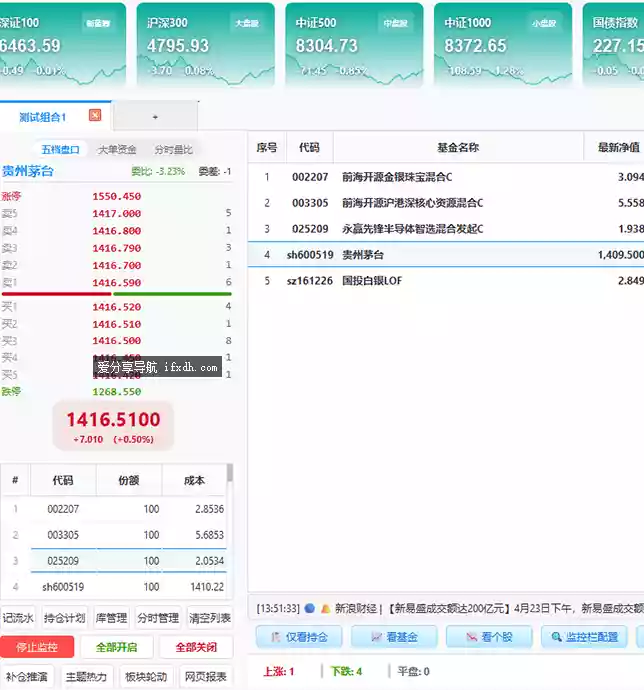Click the 持仓计划 button
644x690 pixels.
coord(65,618)
